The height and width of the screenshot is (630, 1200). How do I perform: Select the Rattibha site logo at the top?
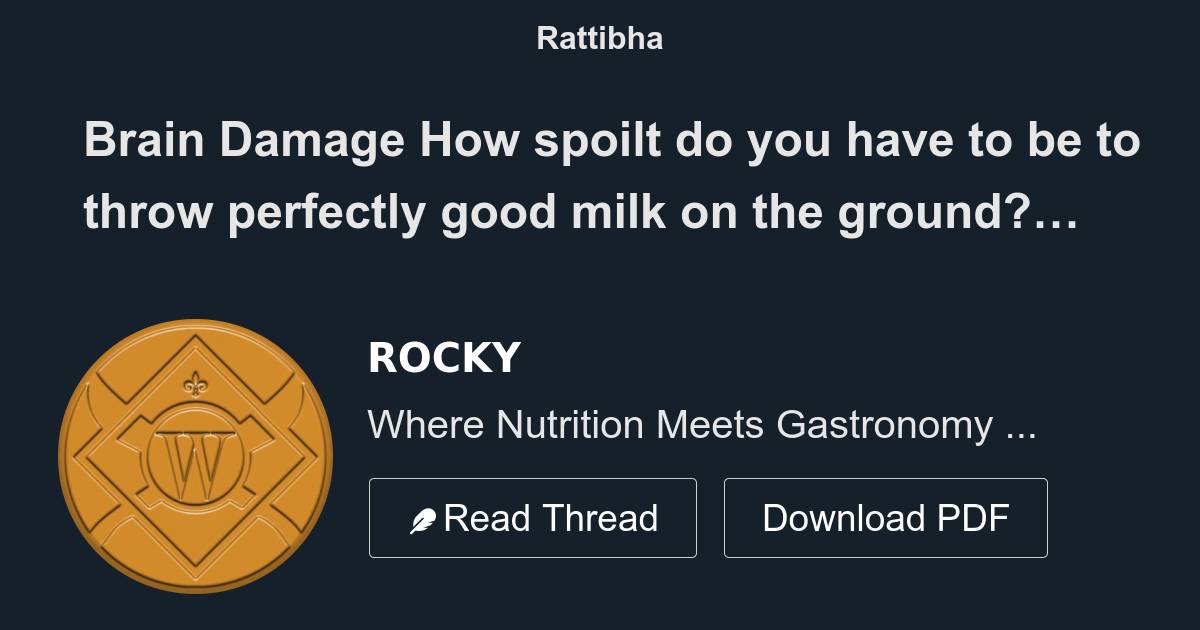[599, 38]
